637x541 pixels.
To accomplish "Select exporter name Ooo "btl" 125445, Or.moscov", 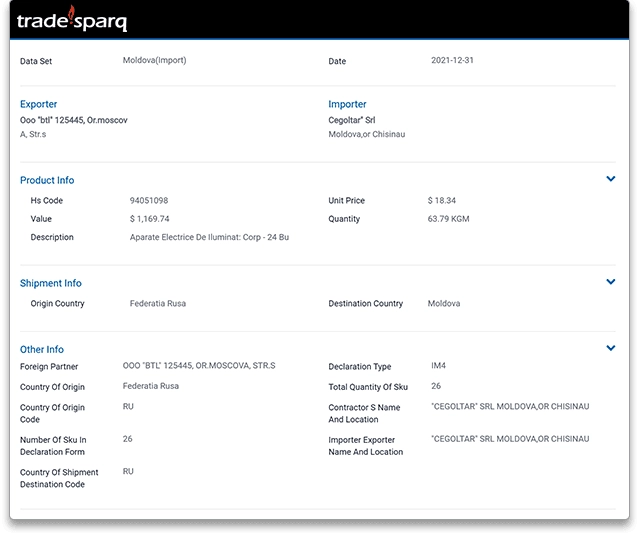I will point(74,120).
